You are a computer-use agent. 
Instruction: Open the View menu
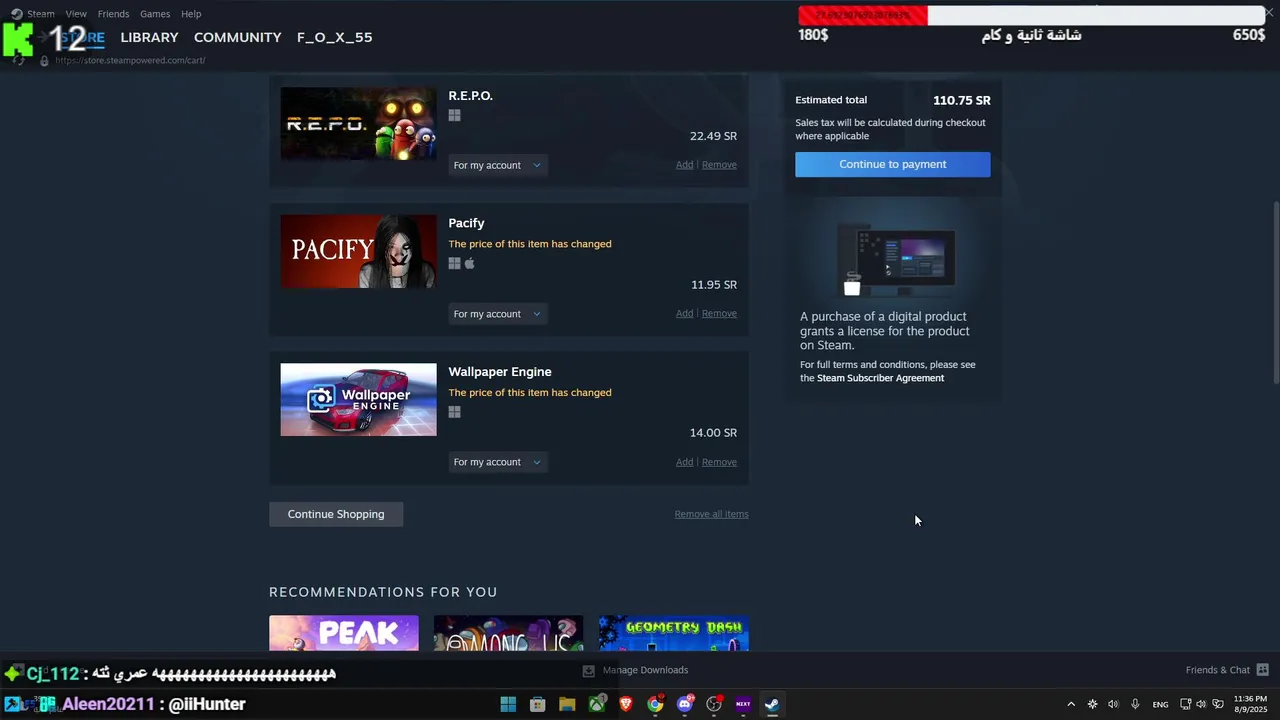76,14
